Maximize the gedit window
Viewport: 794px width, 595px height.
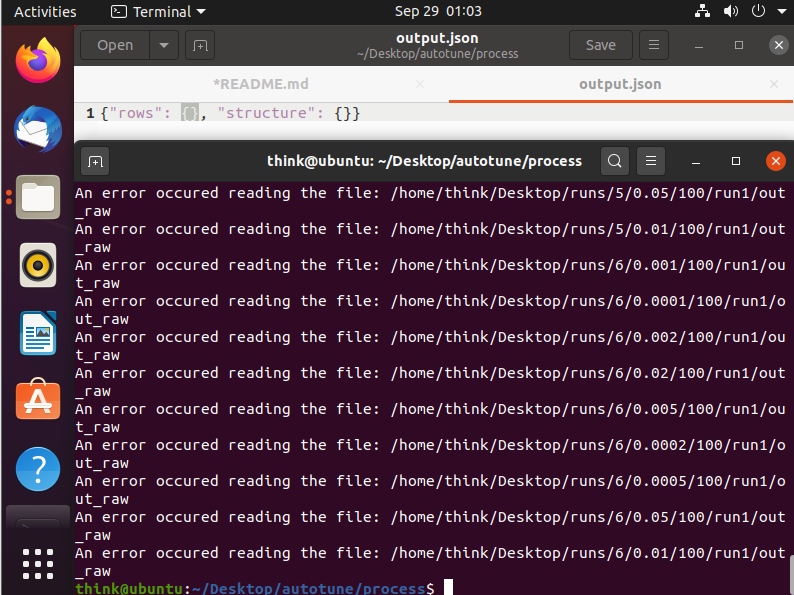tap(739, 45)
